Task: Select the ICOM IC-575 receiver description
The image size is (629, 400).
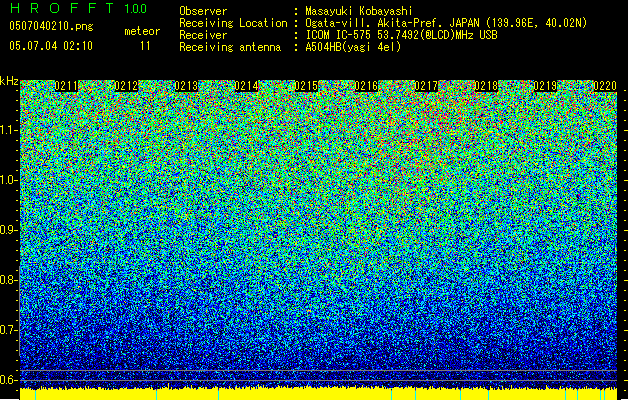Action: tap(402, 35)
